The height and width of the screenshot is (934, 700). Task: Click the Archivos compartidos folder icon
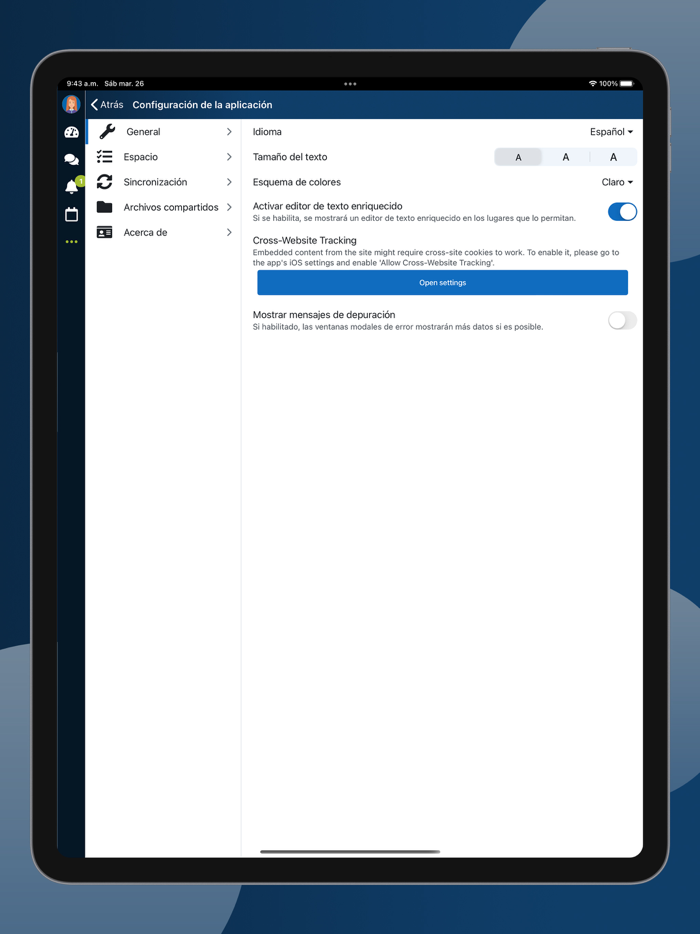105,207
